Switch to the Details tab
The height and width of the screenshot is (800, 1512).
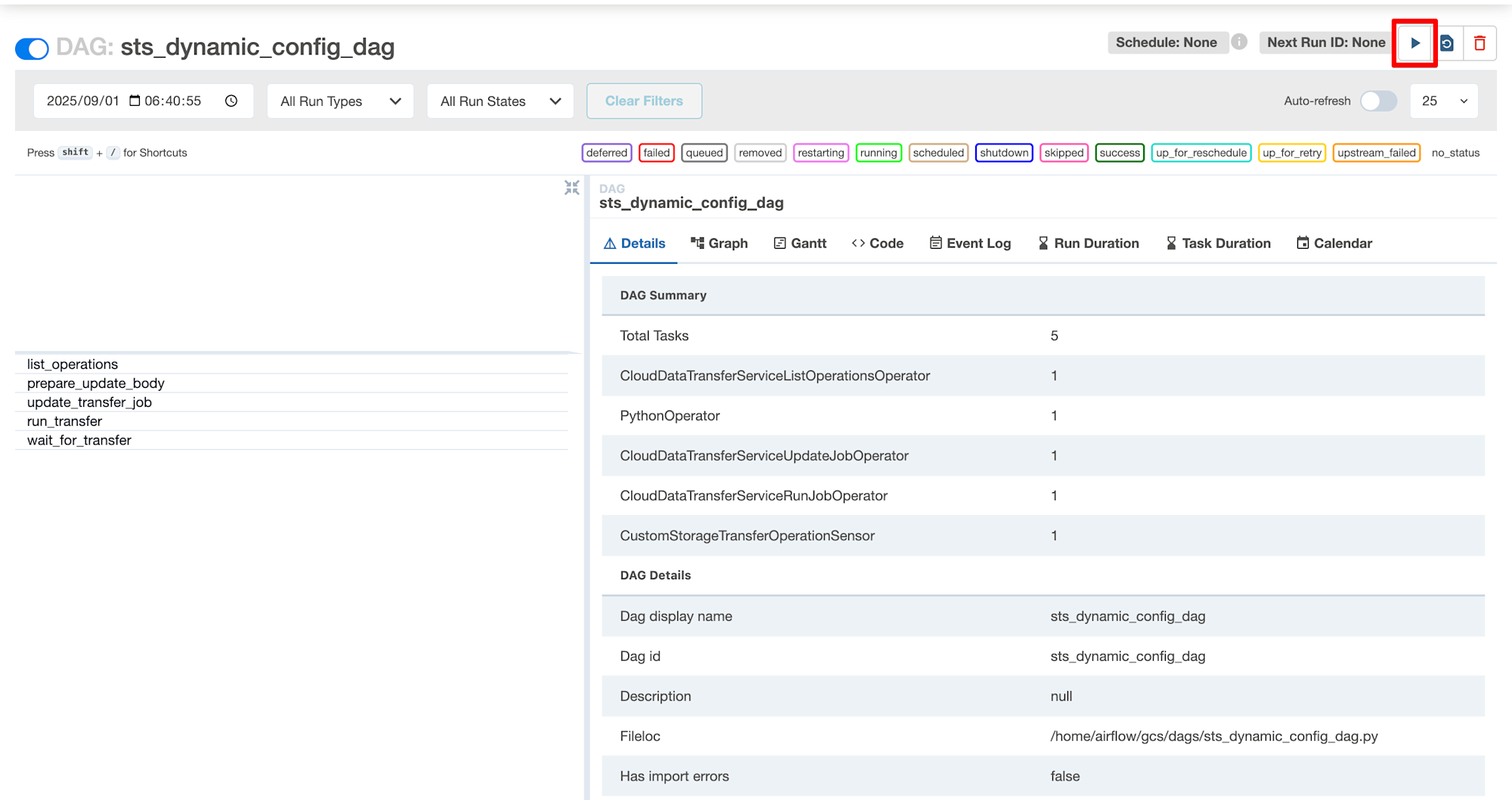(x=634, y=243)
